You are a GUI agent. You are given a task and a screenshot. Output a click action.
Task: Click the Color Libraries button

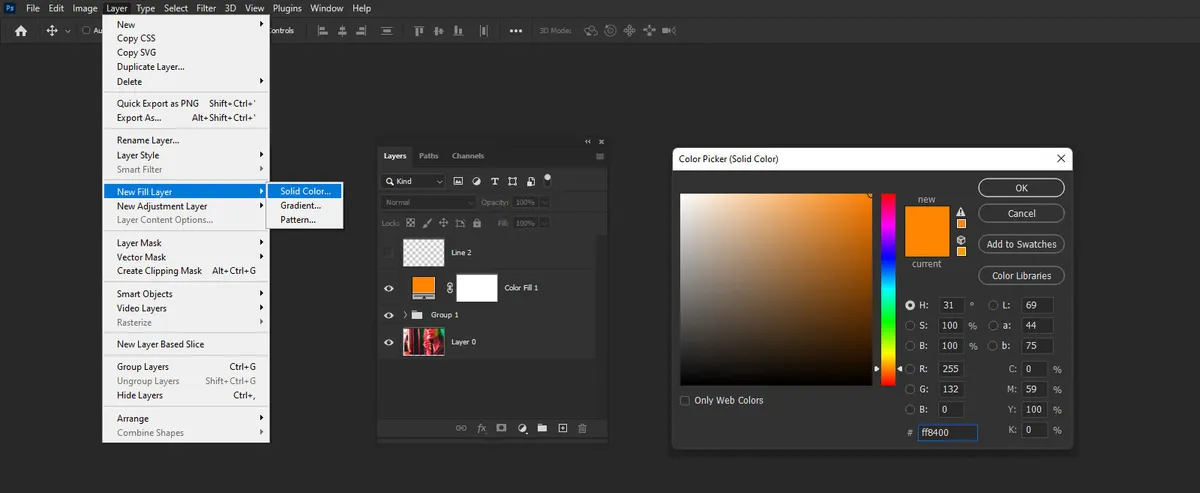coord(1021,275)
